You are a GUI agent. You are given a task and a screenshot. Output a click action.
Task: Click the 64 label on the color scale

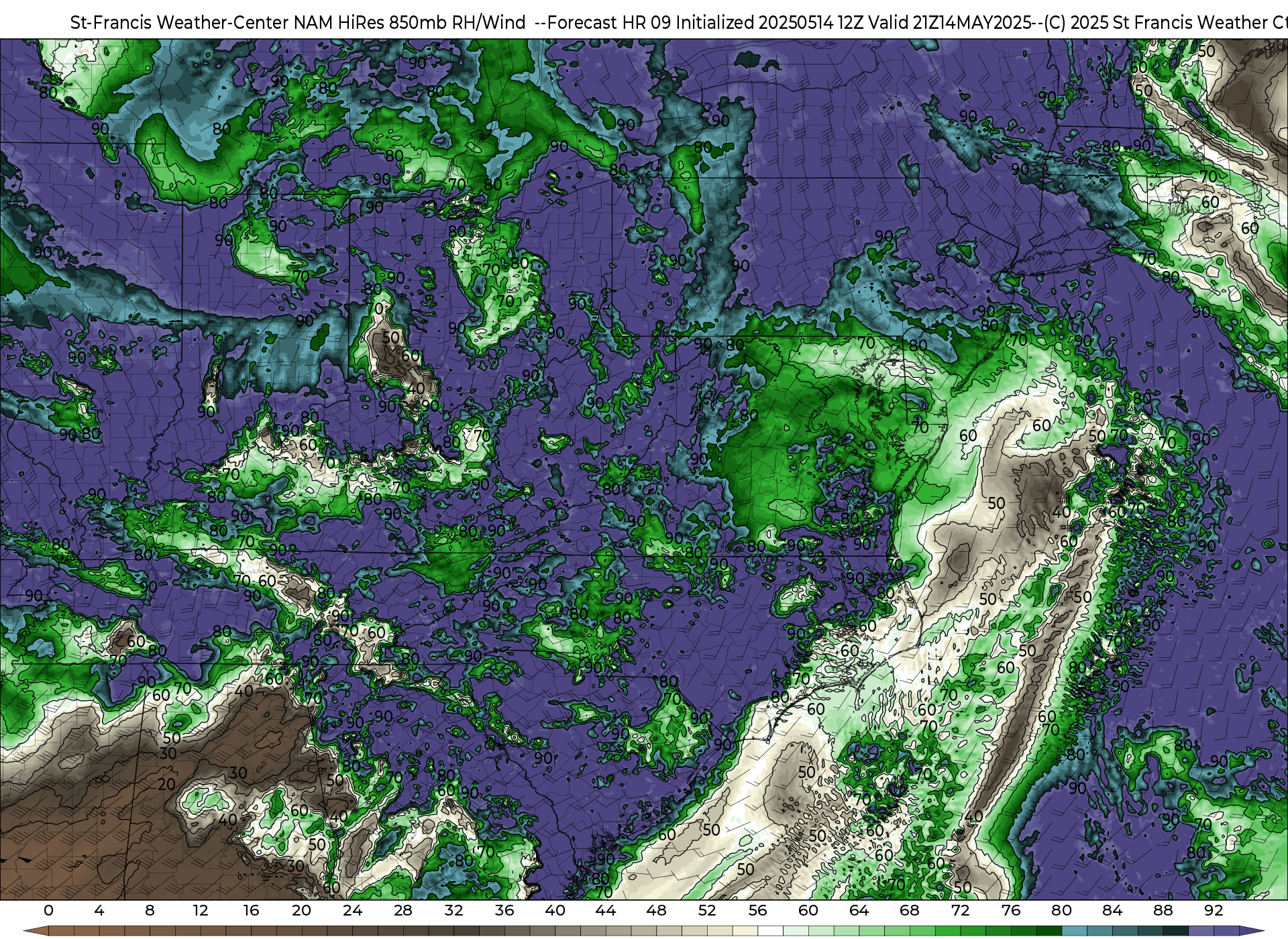click(859, 910)
